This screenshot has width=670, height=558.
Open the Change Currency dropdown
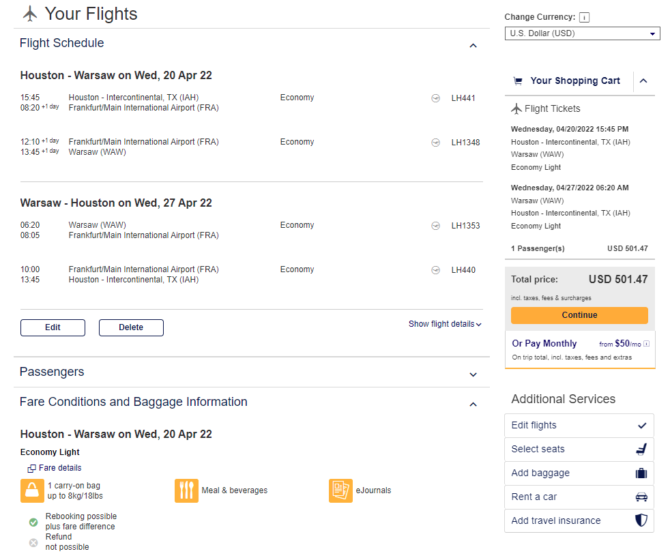pyautogui.click(x=582, y=33)
